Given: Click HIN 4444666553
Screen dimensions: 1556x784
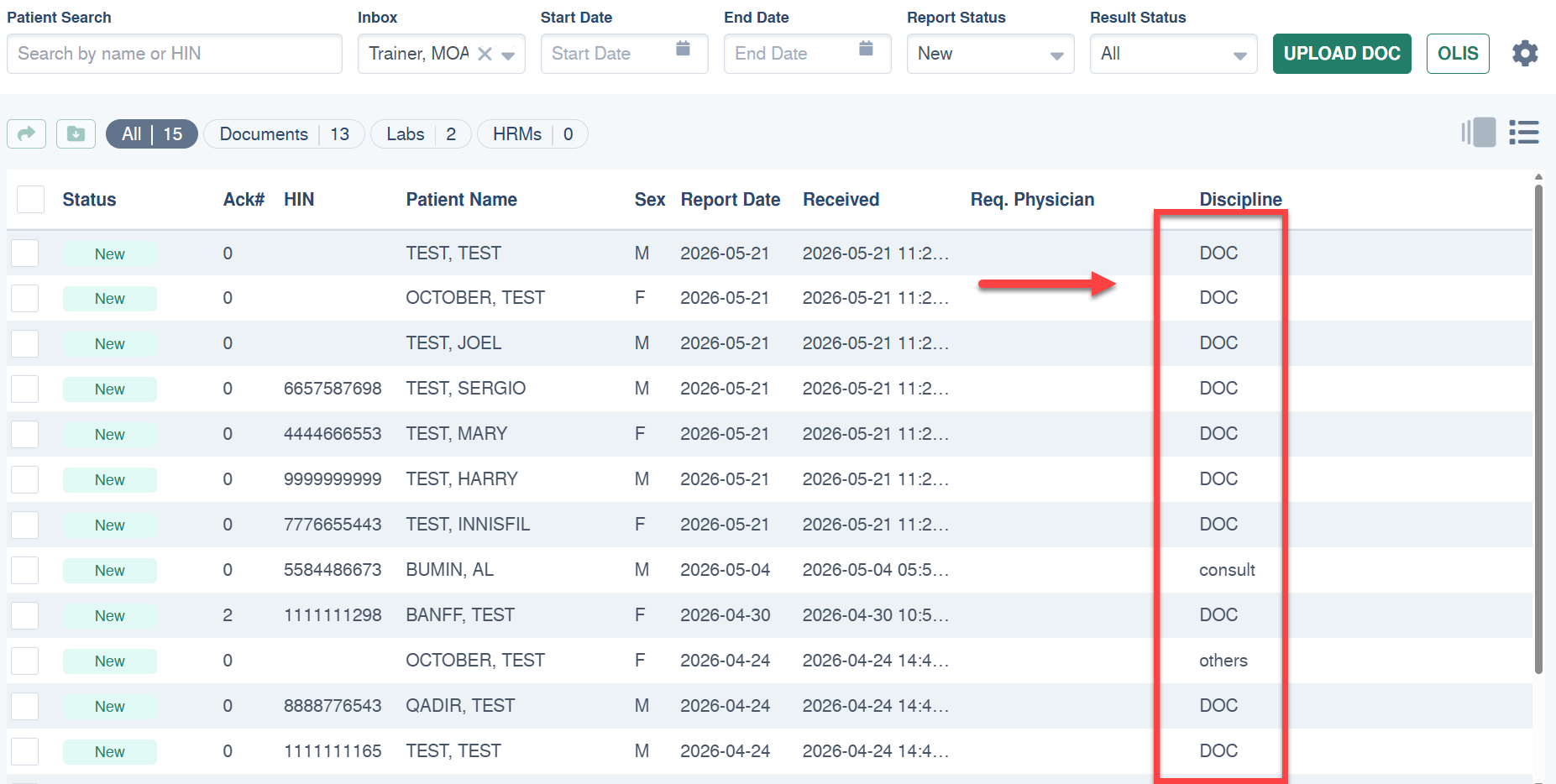Looking at the screenshot, I should 333,434.
